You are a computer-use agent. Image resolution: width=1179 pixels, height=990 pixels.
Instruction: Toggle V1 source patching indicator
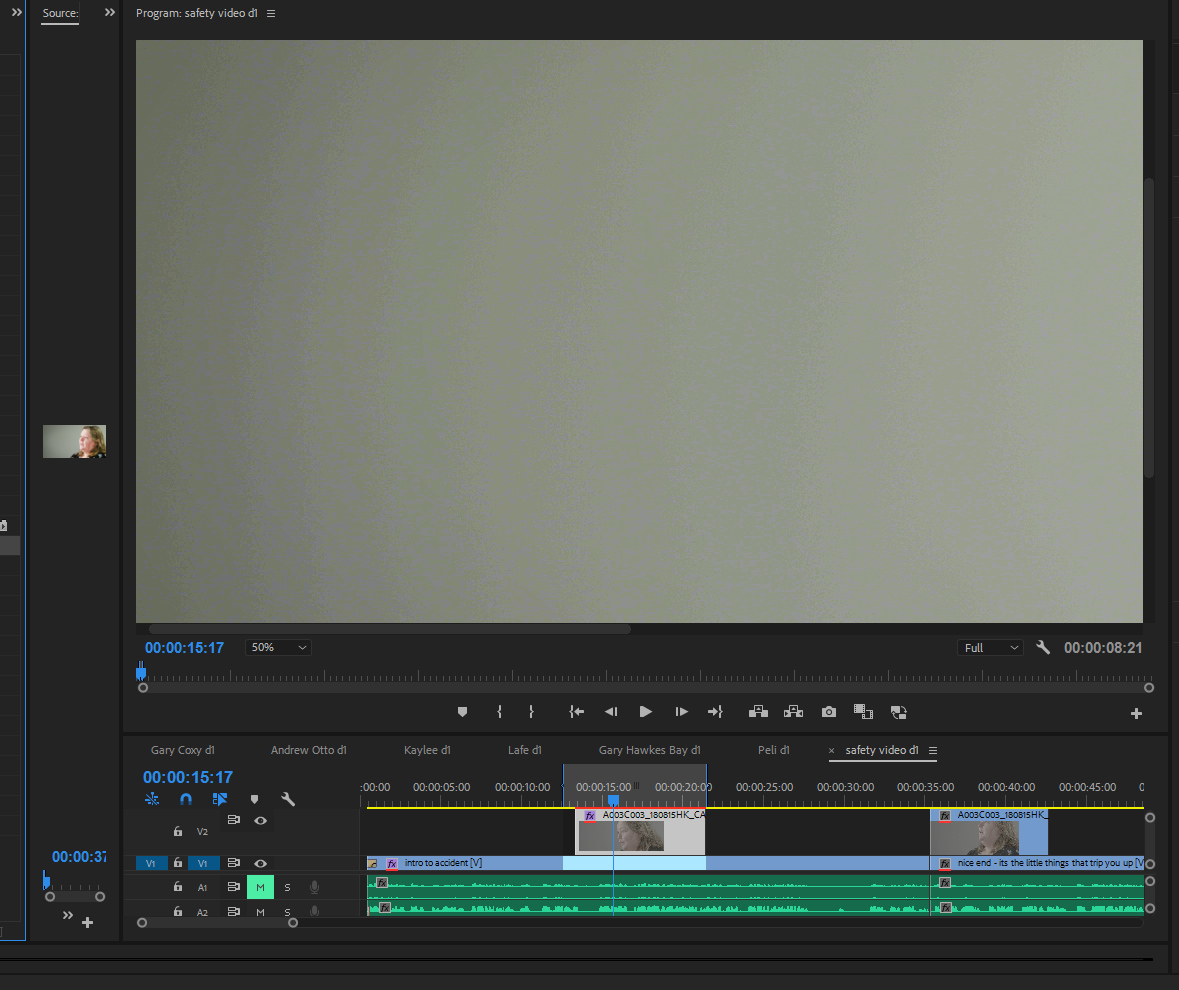pos(150,863)
